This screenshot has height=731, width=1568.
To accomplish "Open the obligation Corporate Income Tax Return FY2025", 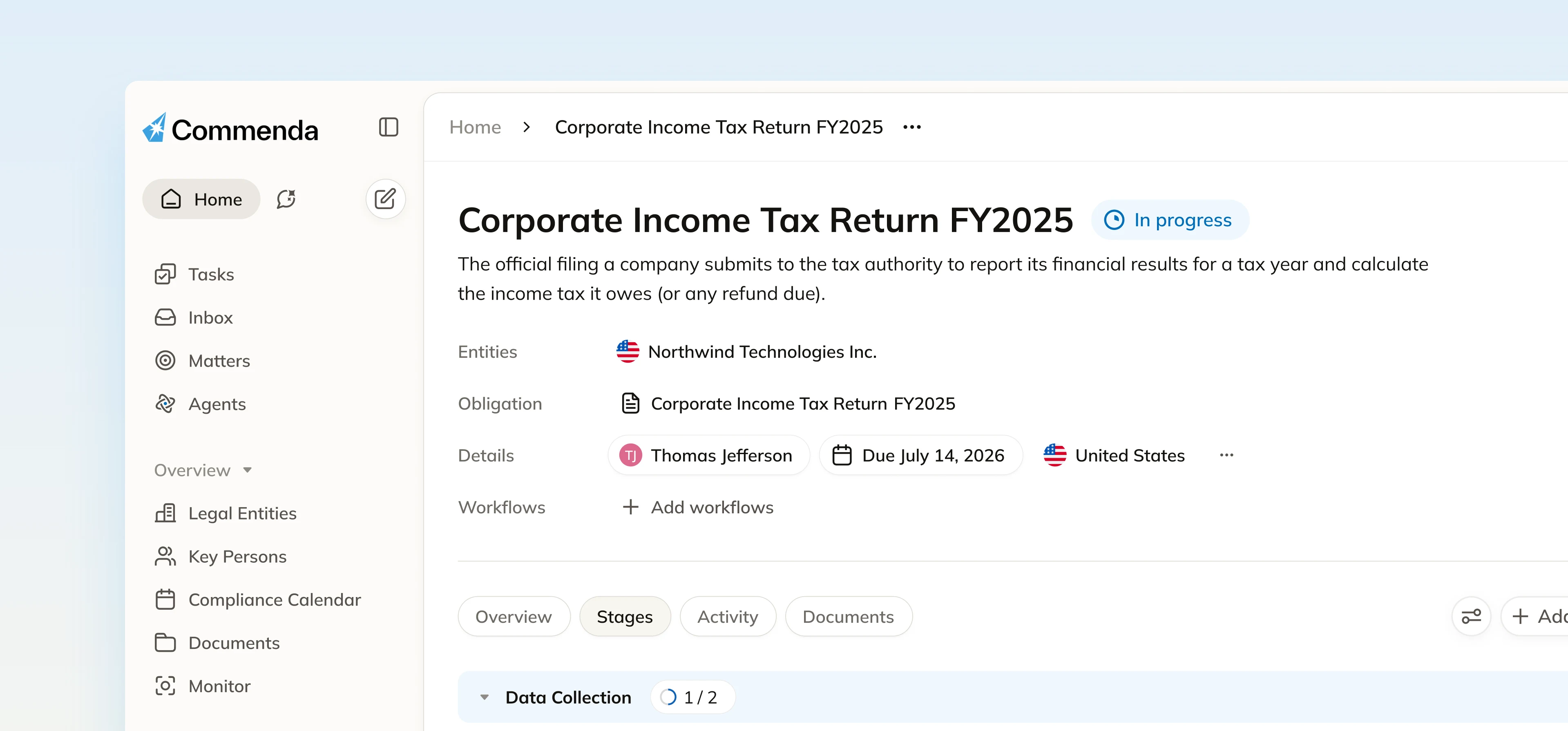I will point(803,404).
